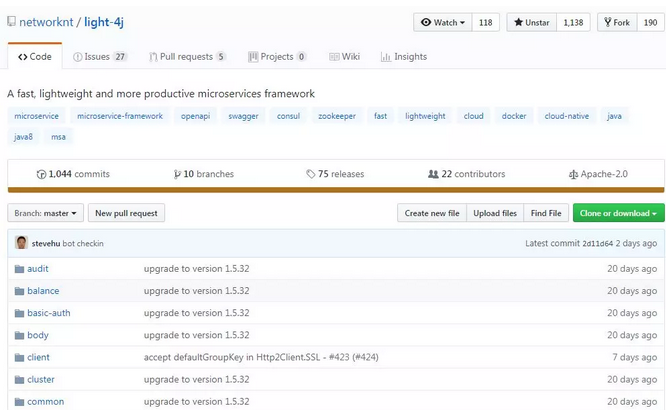Open the latest commit hash 2d11d64
Screen dimensions: 666x410
pos(597,243)
